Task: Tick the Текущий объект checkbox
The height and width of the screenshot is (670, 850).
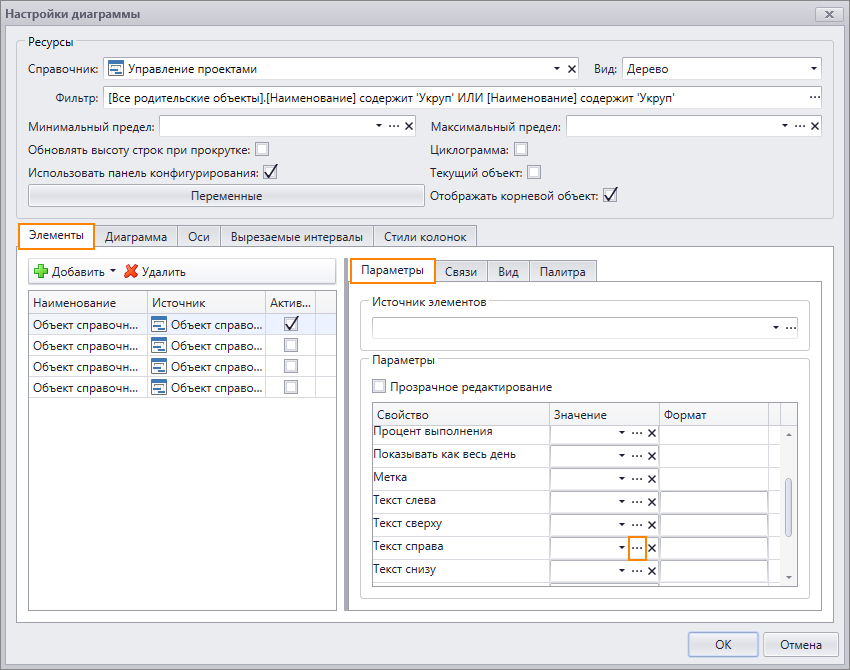Action: pyautogui.click(x=534, y=172)
